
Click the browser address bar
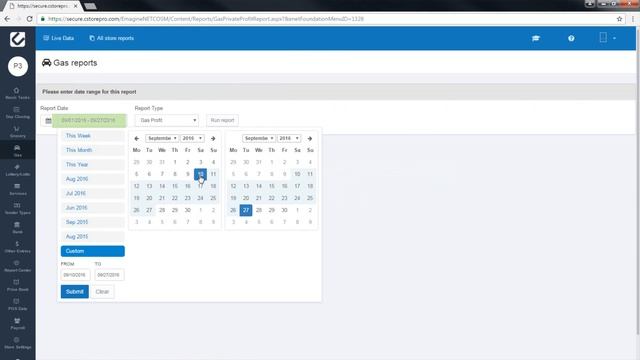327,19
